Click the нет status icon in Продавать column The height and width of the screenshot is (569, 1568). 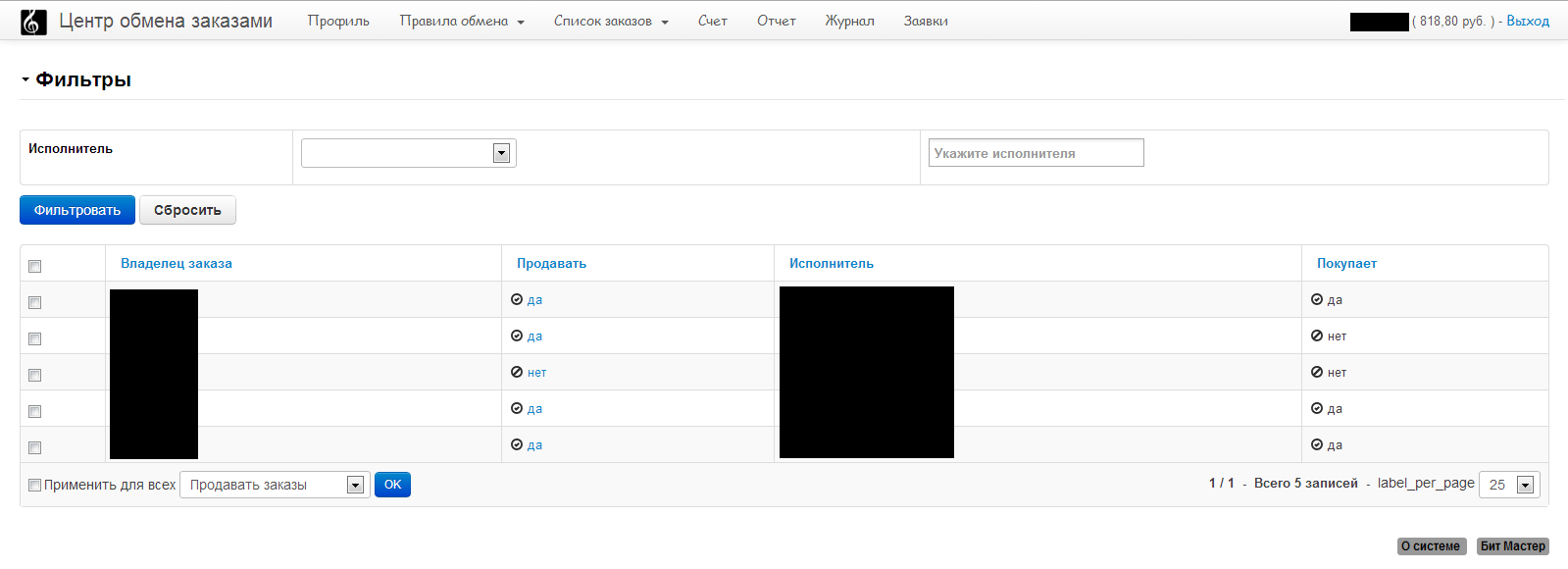(517, 373)
